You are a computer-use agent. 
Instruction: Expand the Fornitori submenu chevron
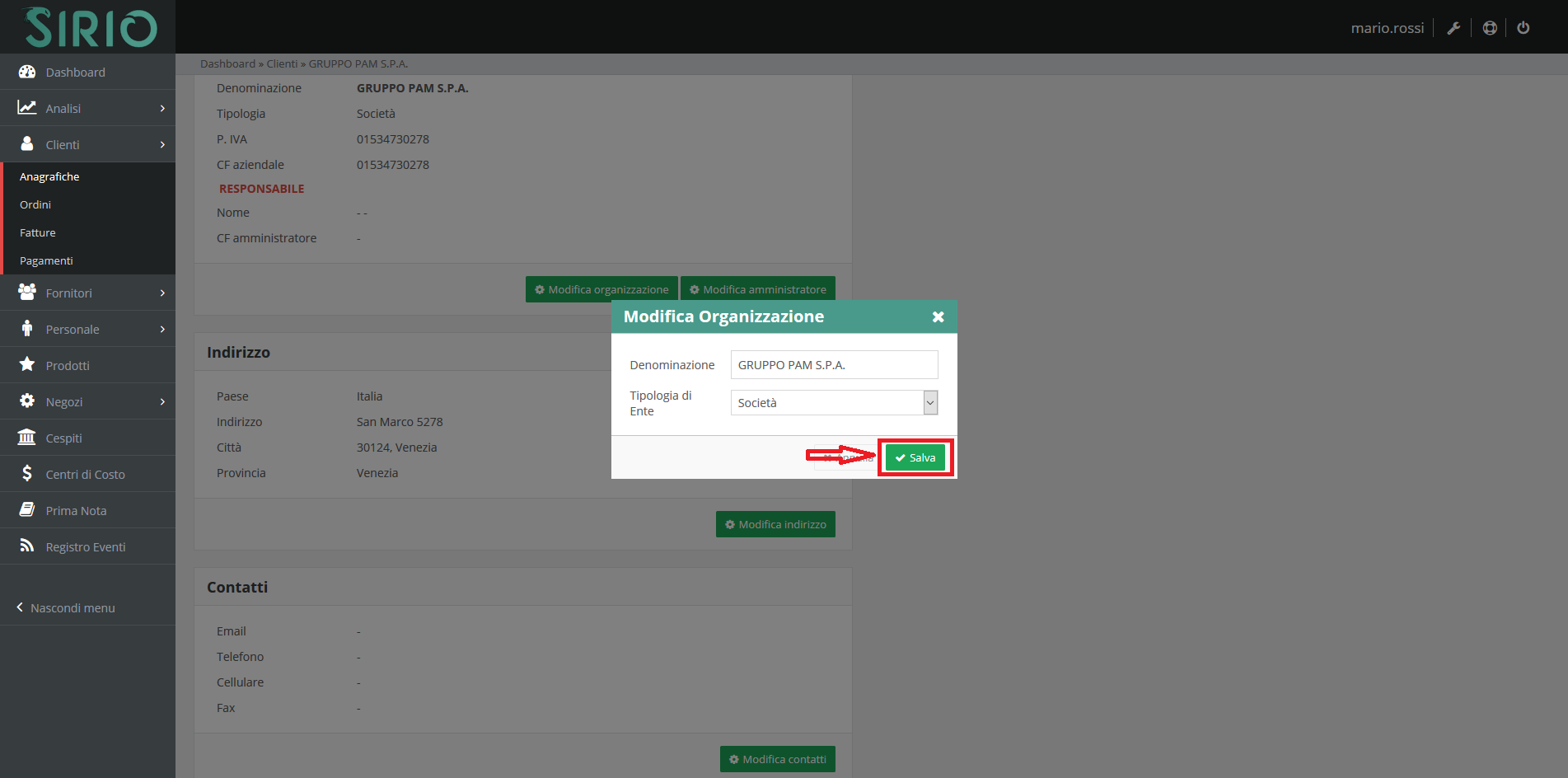[x=162, y=293]
